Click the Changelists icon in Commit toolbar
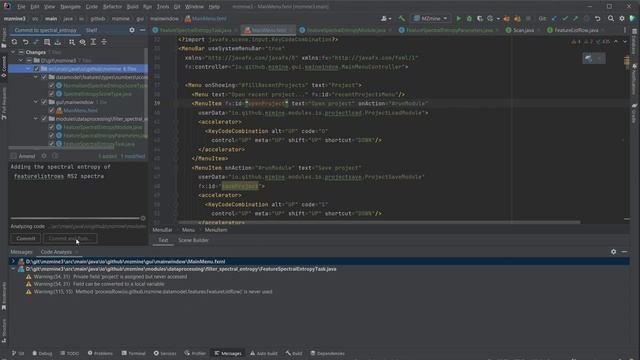Screen dimensions: 640x360 pyautogui.click(x=47, y=42)
